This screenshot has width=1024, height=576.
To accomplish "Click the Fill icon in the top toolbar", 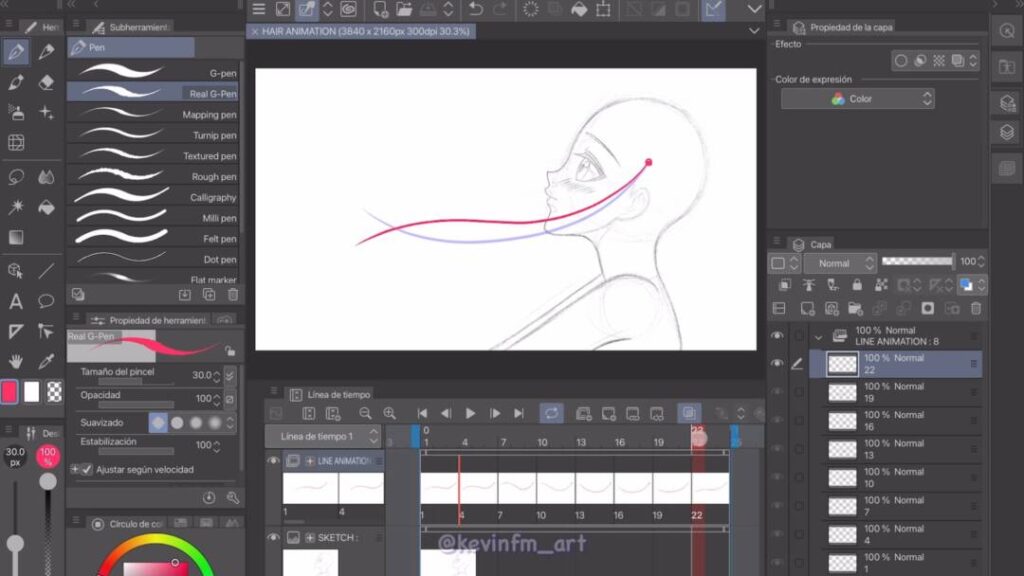I will click(579, 9).
